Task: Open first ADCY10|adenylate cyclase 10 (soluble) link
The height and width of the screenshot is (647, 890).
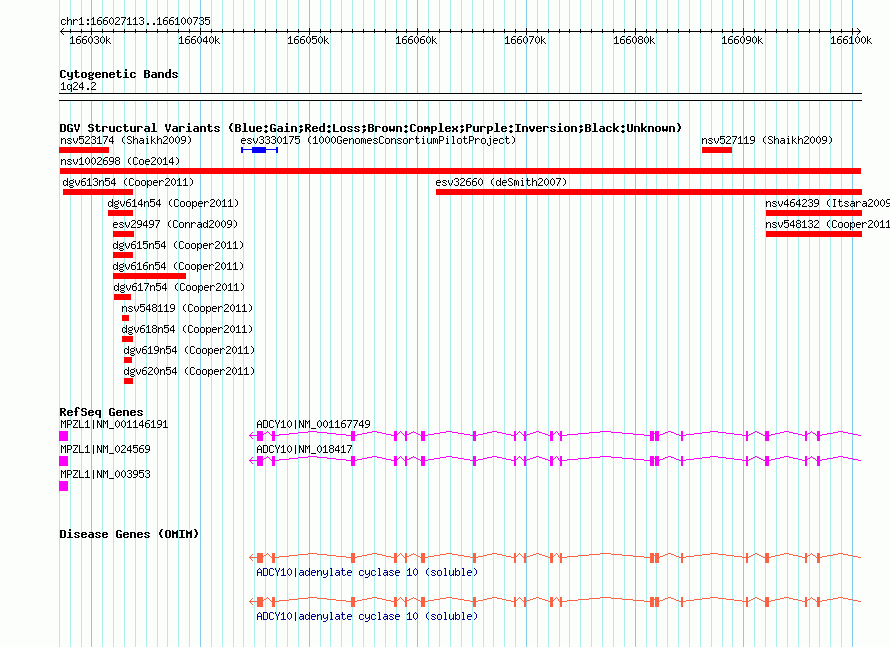Action: (367, 572)
